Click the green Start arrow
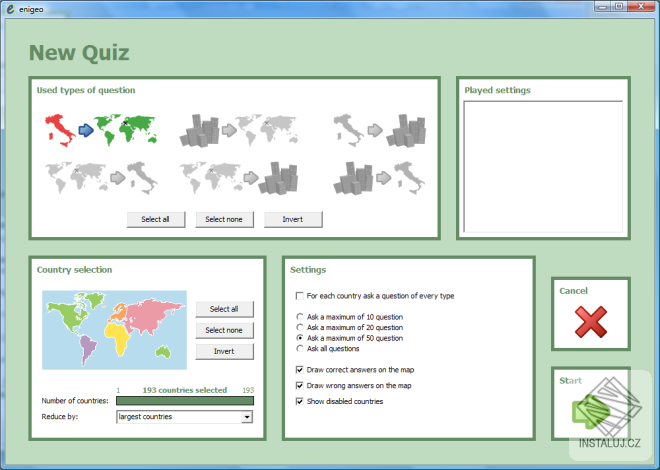660x470 pixels. pyautogui.click(x=590, y=413)
